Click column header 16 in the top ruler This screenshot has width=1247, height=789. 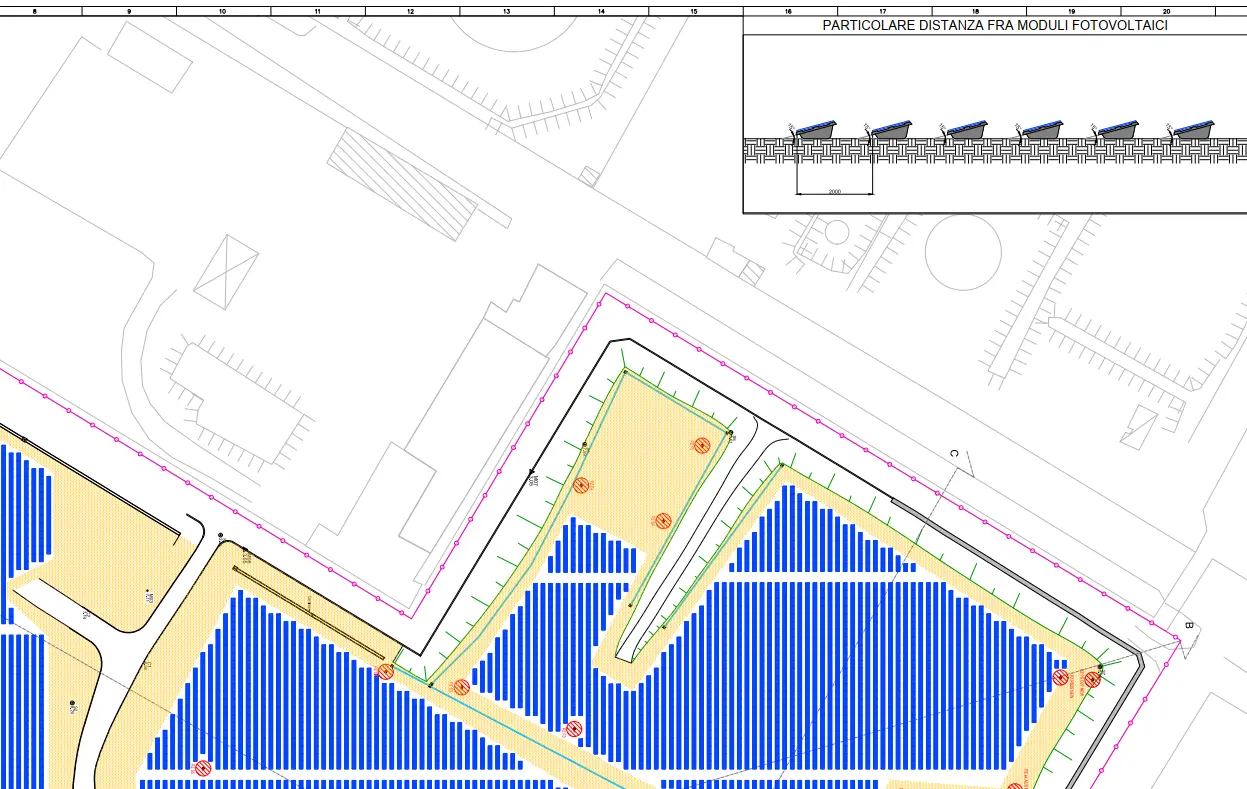[x=790, y=11]
